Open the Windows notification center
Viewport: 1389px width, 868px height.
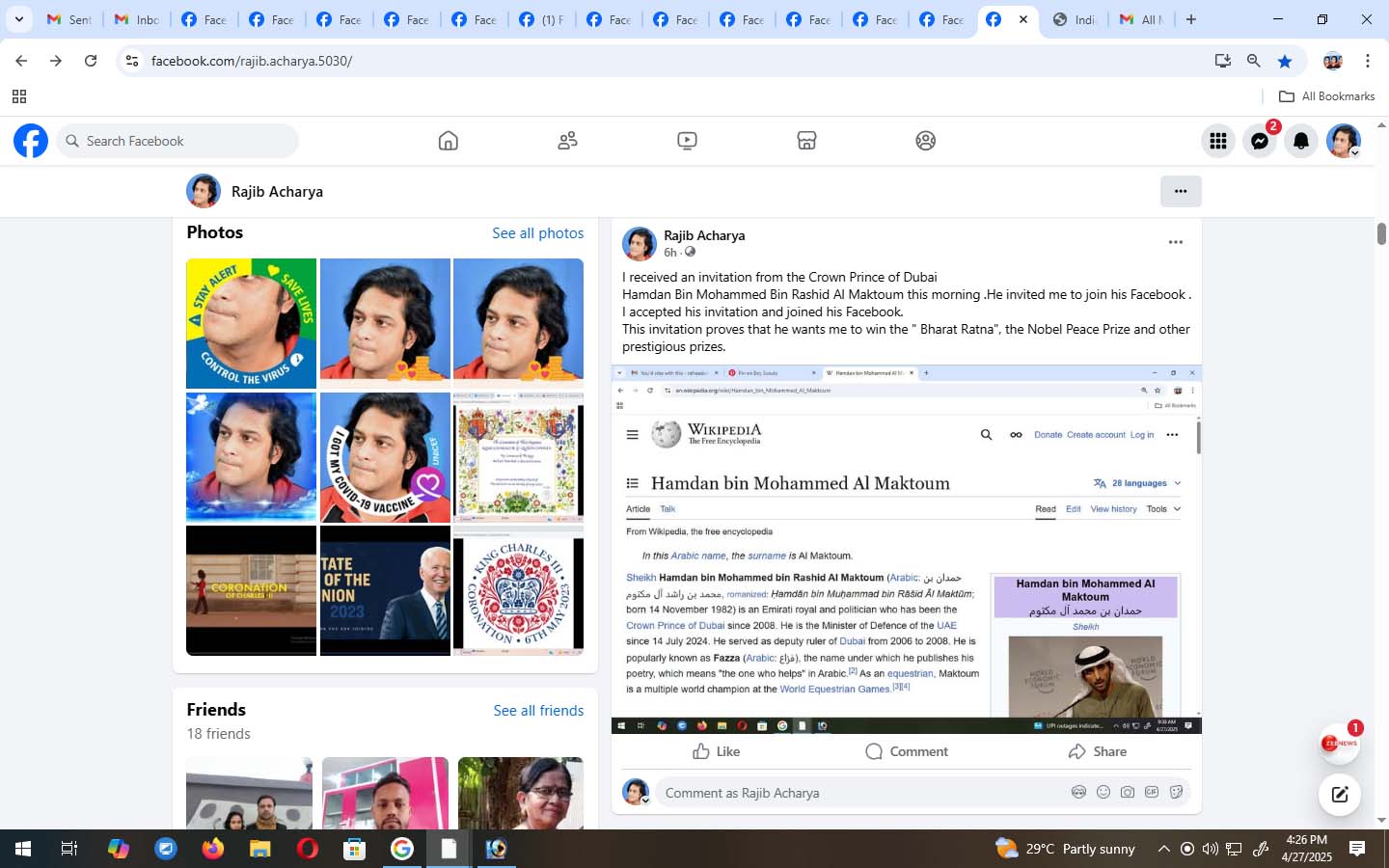[x=1357, y=849]
